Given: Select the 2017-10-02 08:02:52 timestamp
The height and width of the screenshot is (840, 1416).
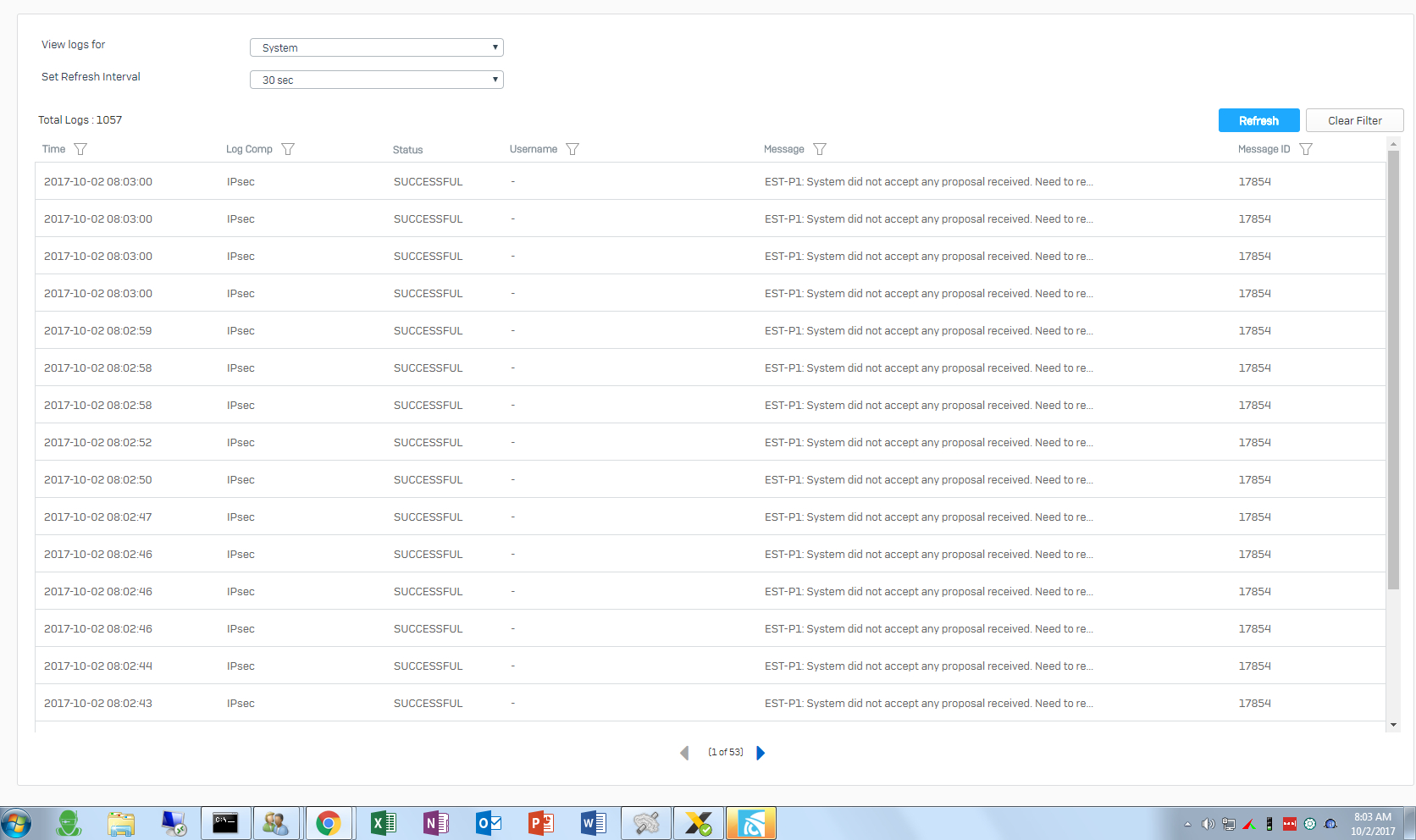Looking at the screenshot, I should pyautogui.click(x=98, y=442).
